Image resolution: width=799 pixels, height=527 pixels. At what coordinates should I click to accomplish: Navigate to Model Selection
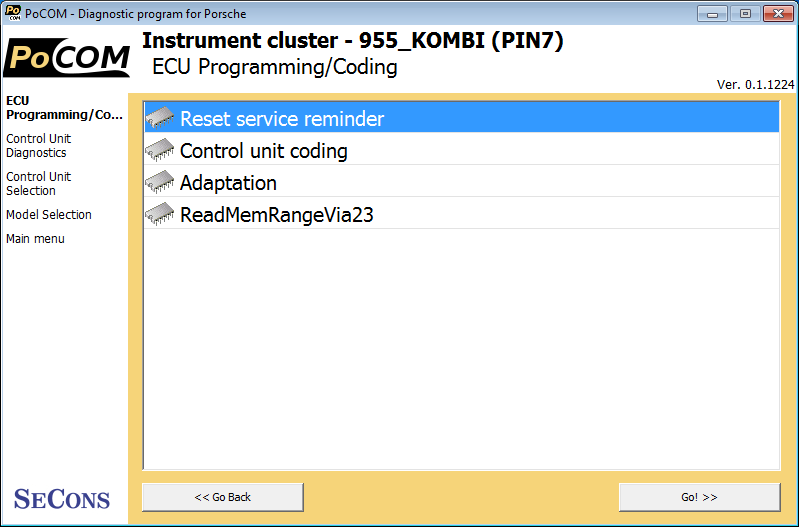pyautogui.click(x=49, y=215)
